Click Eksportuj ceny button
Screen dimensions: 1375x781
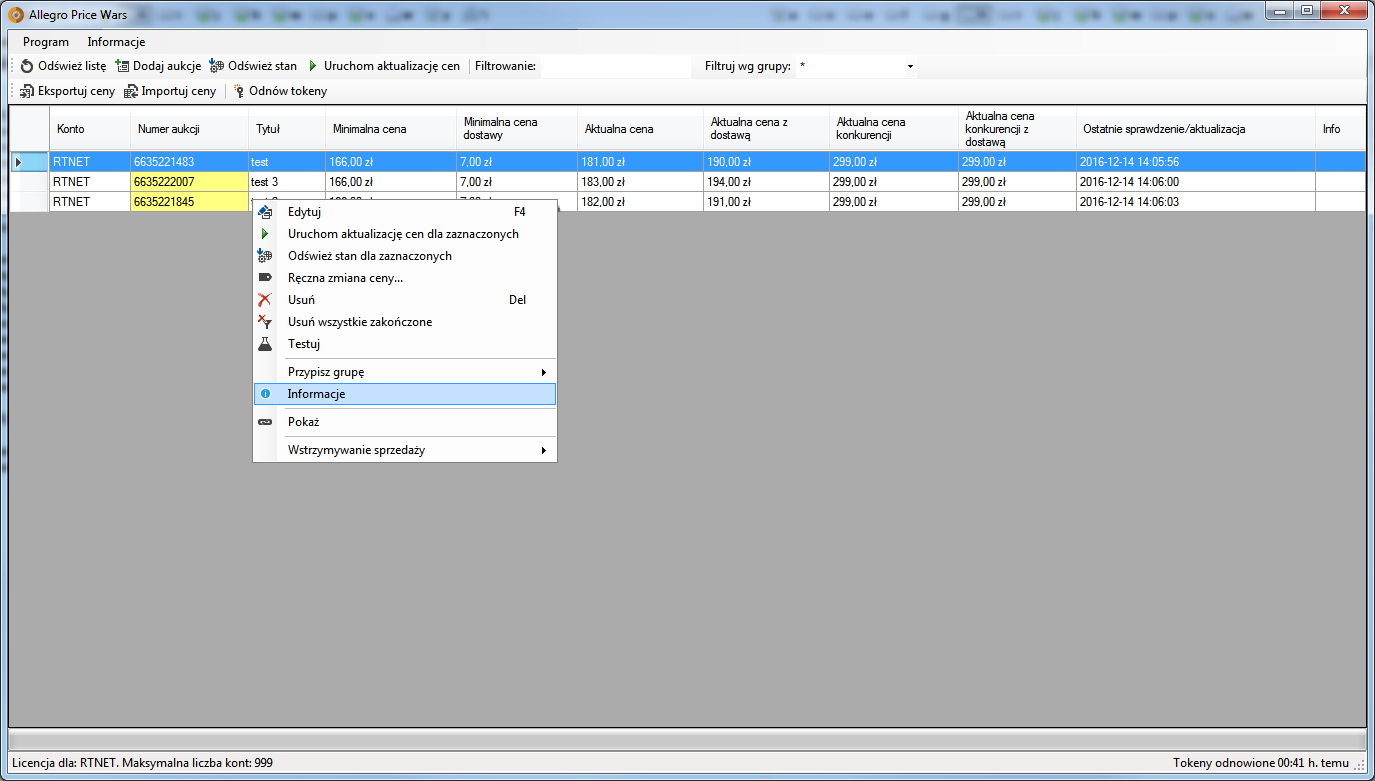point(68,91)
